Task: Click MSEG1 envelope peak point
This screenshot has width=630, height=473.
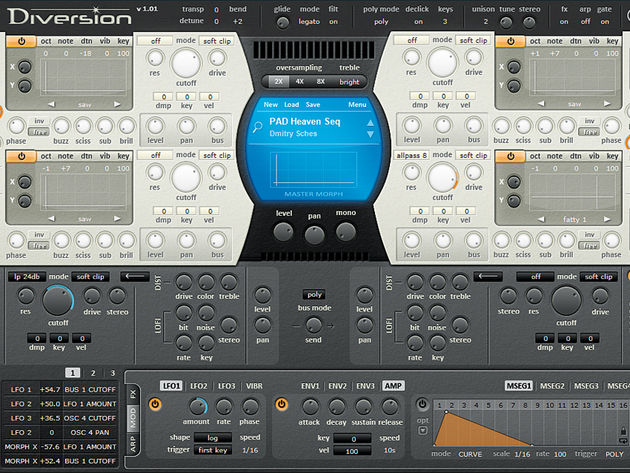Action: pos(446,412)
